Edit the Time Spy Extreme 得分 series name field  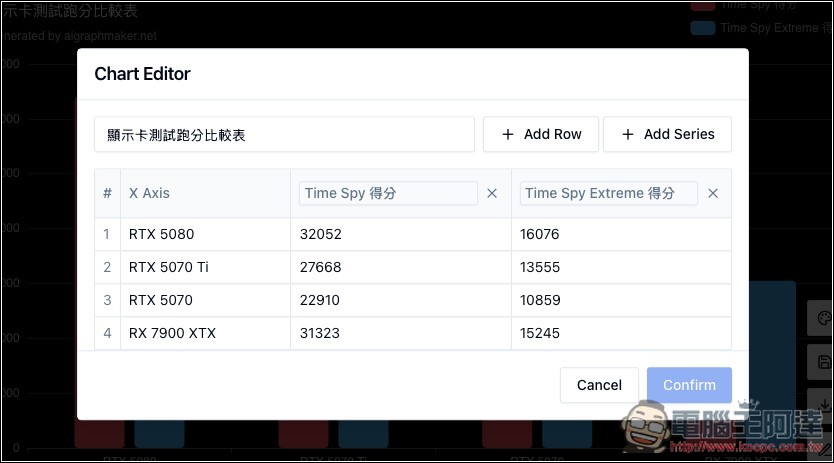(608, 193)
